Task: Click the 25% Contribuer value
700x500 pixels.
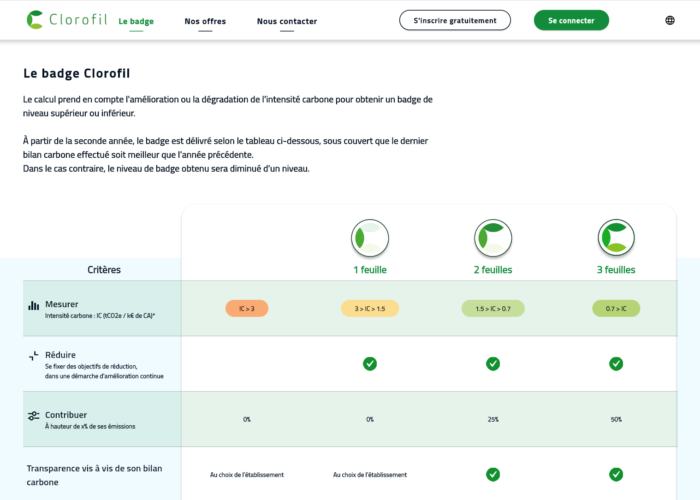Action: pyautogui.click(x=493, y=419)
